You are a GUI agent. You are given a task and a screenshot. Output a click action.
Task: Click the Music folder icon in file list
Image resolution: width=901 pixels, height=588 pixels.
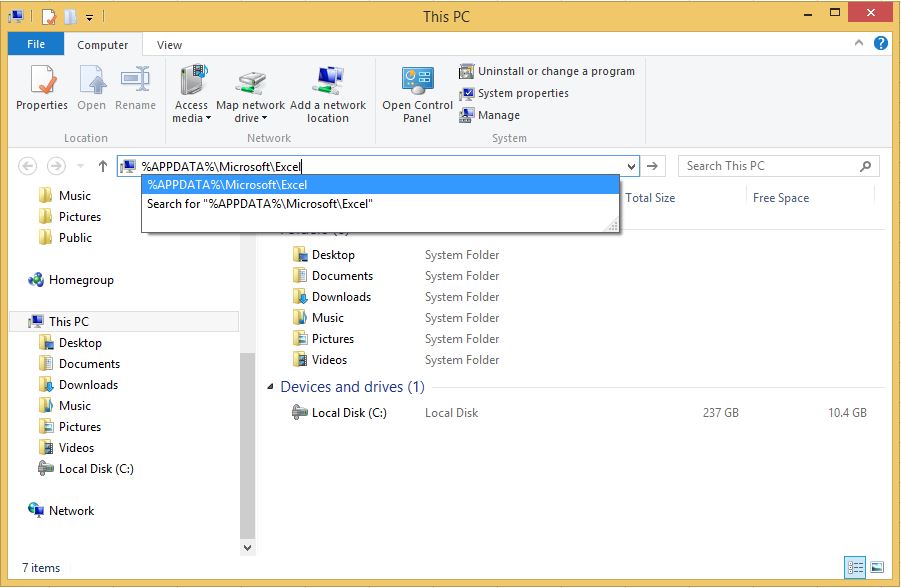(x=299, y=317)
